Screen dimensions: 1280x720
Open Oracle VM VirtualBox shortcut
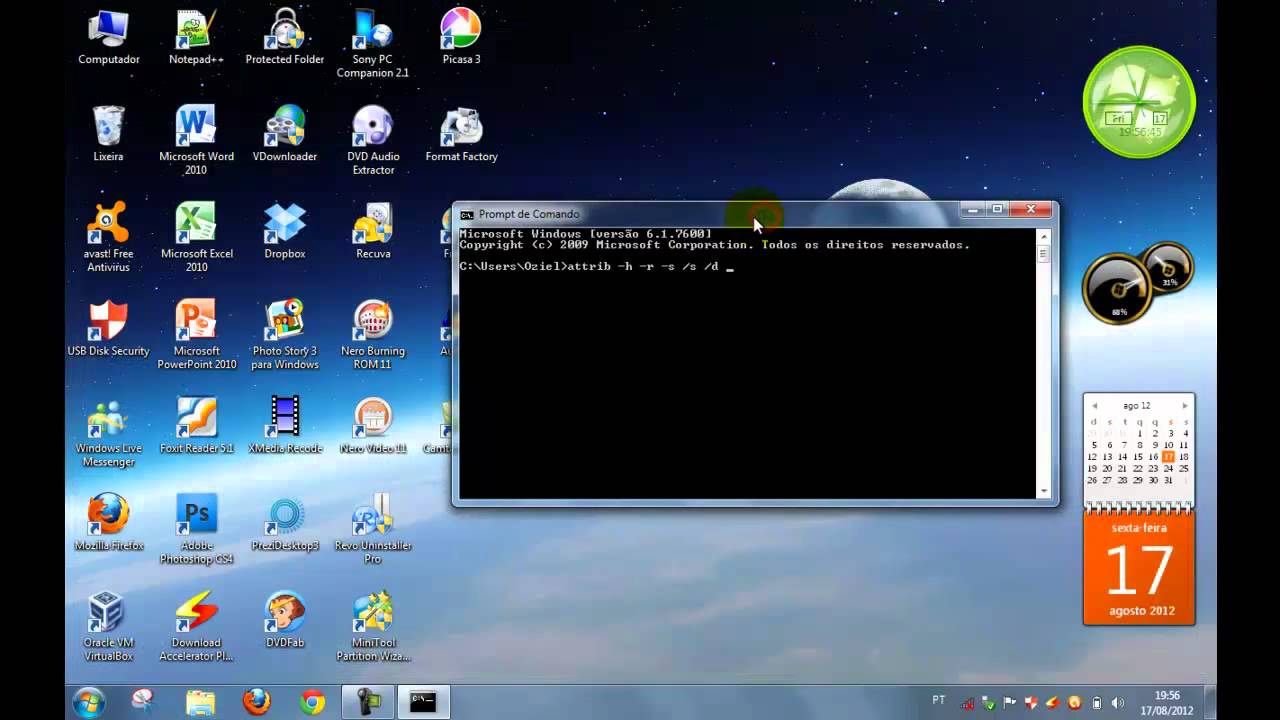(x=108, y=627)
